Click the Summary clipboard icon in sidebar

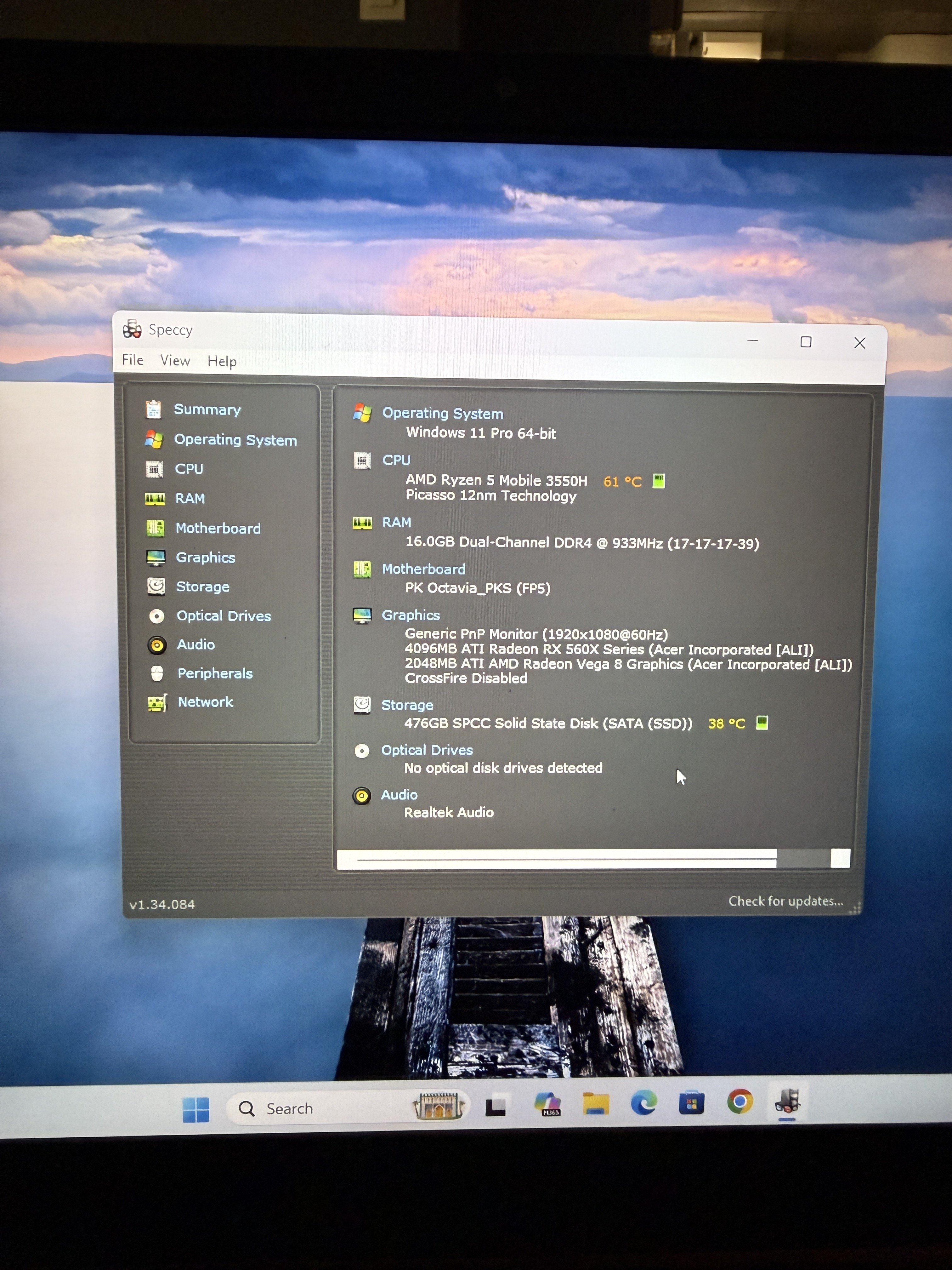click(153, 409)
